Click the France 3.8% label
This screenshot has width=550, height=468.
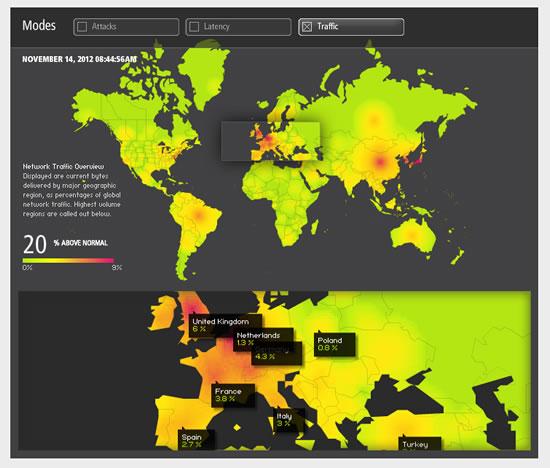click(x=233, y=395)
